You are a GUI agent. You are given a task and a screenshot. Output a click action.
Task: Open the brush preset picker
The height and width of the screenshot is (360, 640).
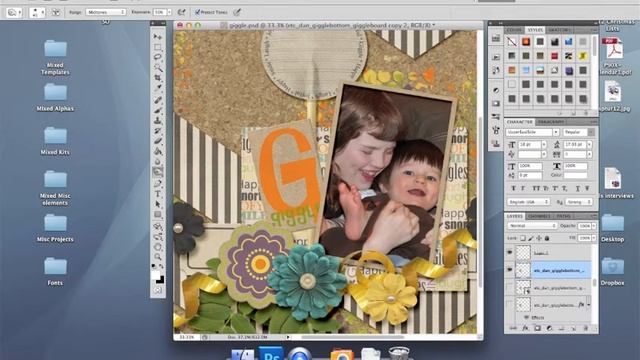38,12
